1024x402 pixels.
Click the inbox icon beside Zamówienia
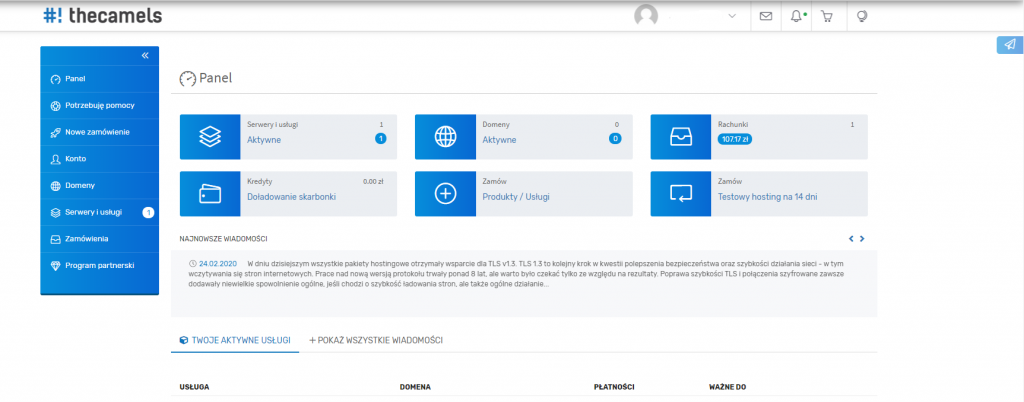pyautogui.click(x=56, y=239)
